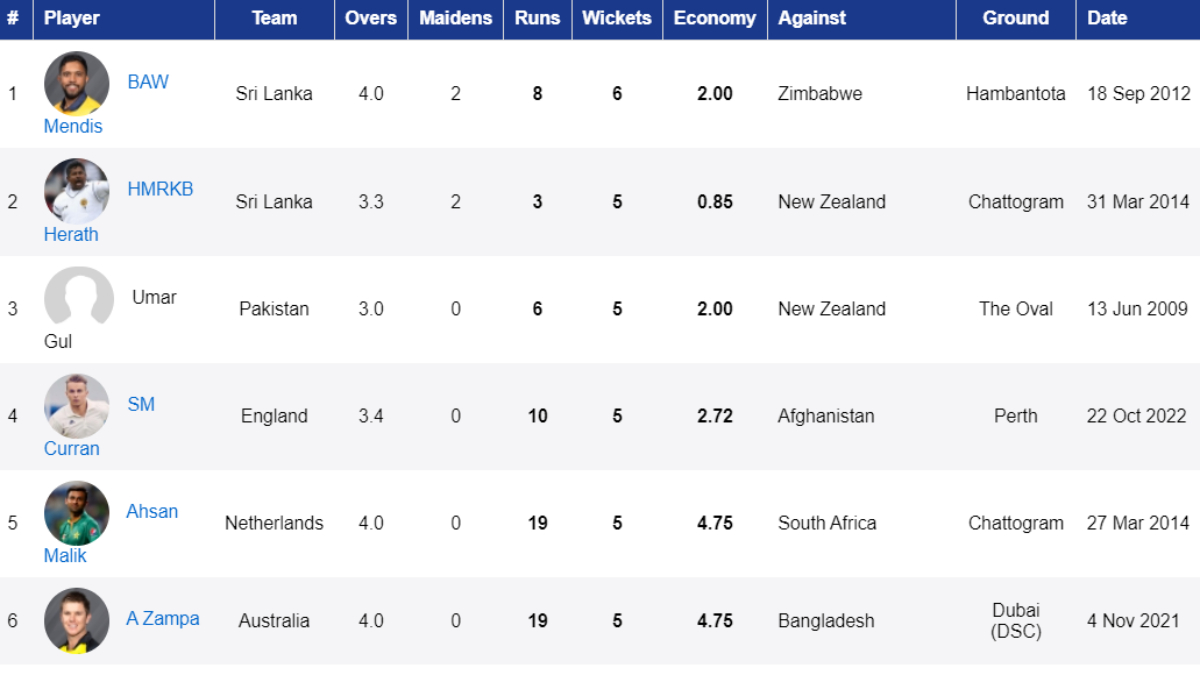The image size is (1200, 675).
Task: Sort by the Economy column header
Action: [714, 18]
